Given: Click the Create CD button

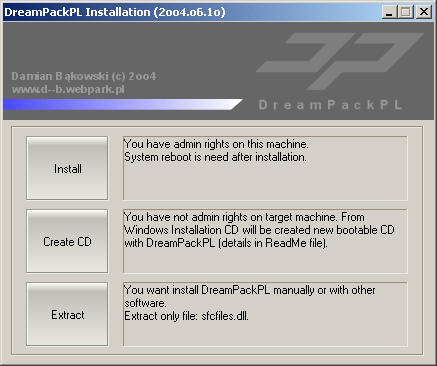Looking at the screenshot, I should (x=67, y=241).
